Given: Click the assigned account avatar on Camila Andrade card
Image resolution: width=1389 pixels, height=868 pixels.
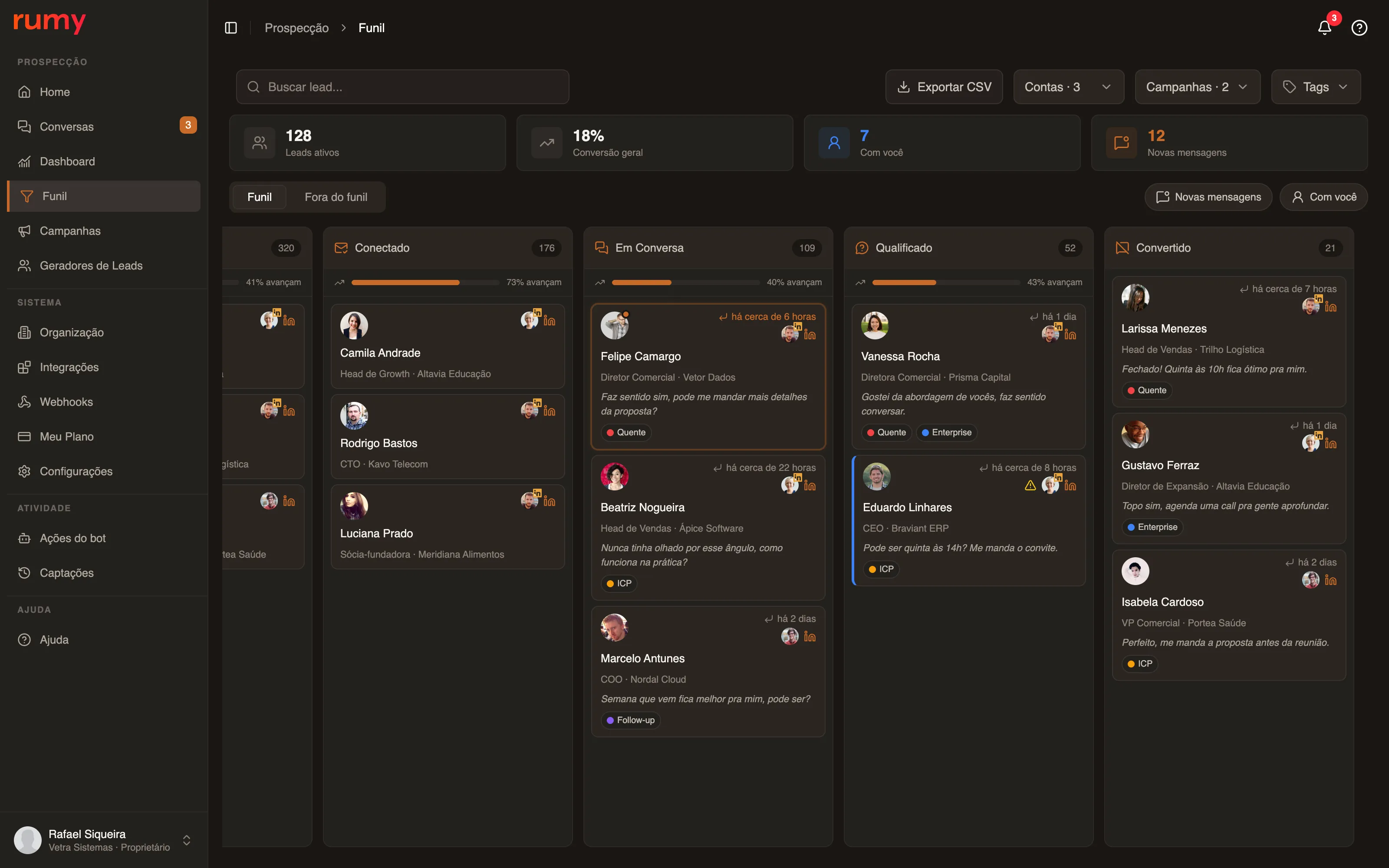Looking at the screenshot, I should click(x=529, y=320).
